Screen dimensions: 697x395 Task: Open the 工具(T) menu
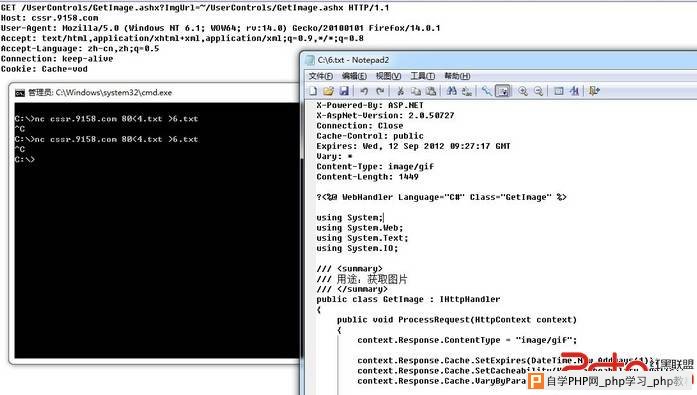pyautogui.click(x=422, y=76)
